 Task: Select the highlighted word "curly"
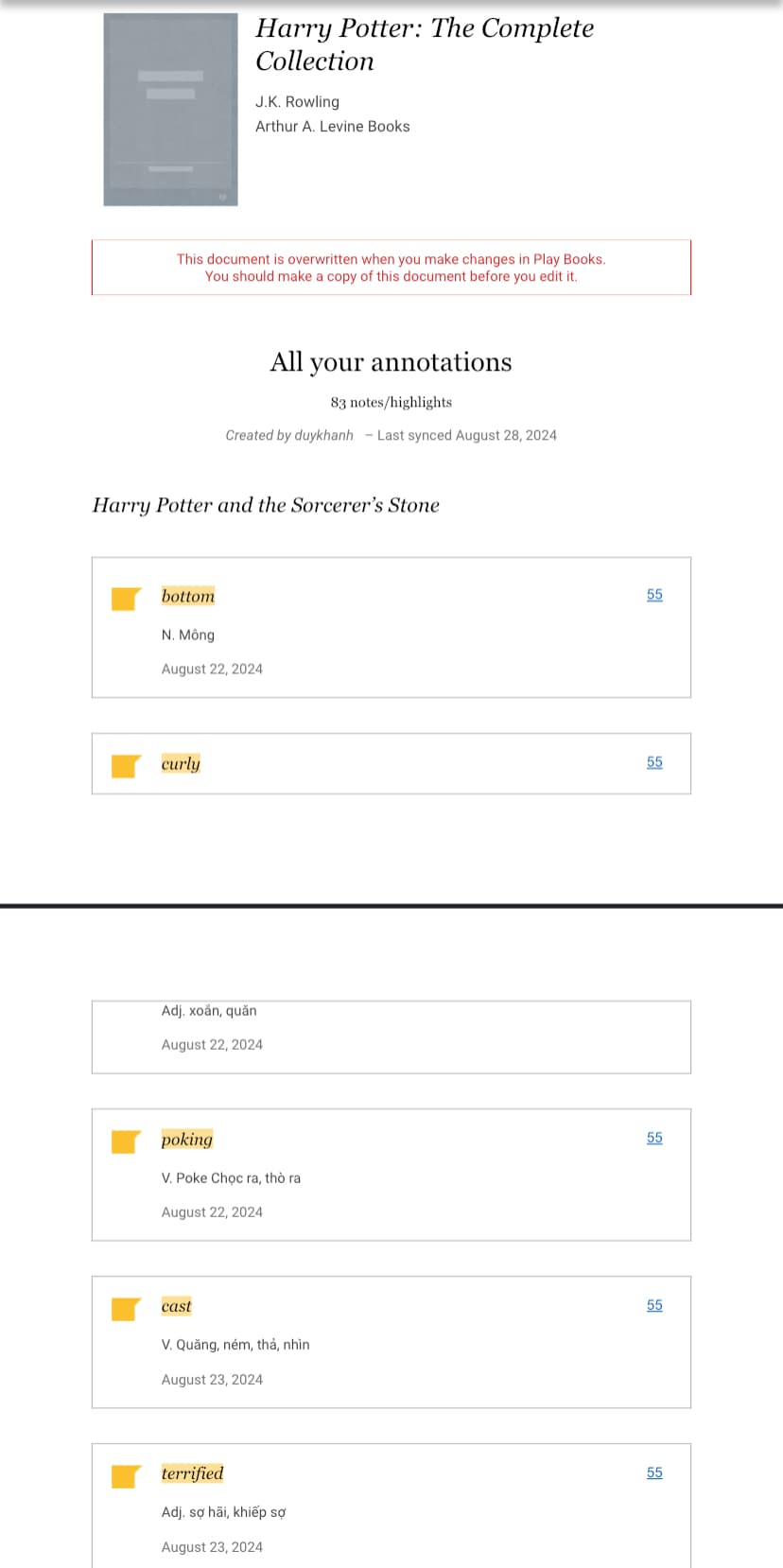tap(181, 764)
